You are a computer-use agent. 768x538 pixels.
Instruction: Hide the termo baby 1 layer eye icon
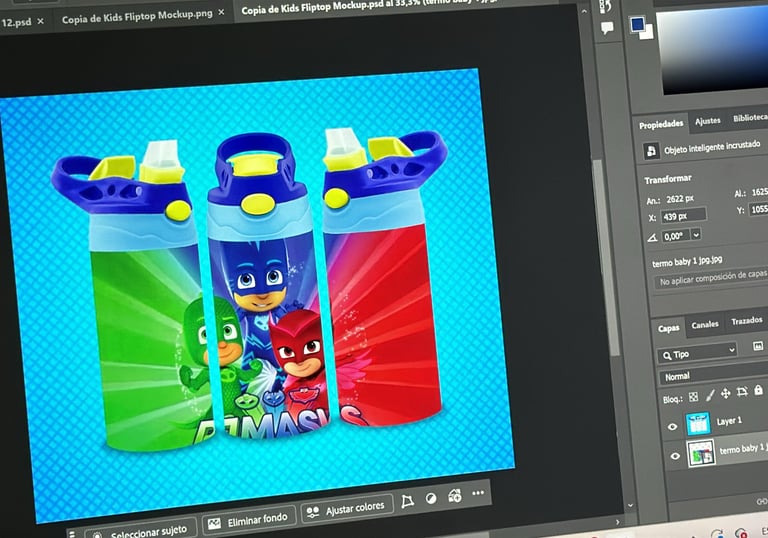(x=675, y=456)
